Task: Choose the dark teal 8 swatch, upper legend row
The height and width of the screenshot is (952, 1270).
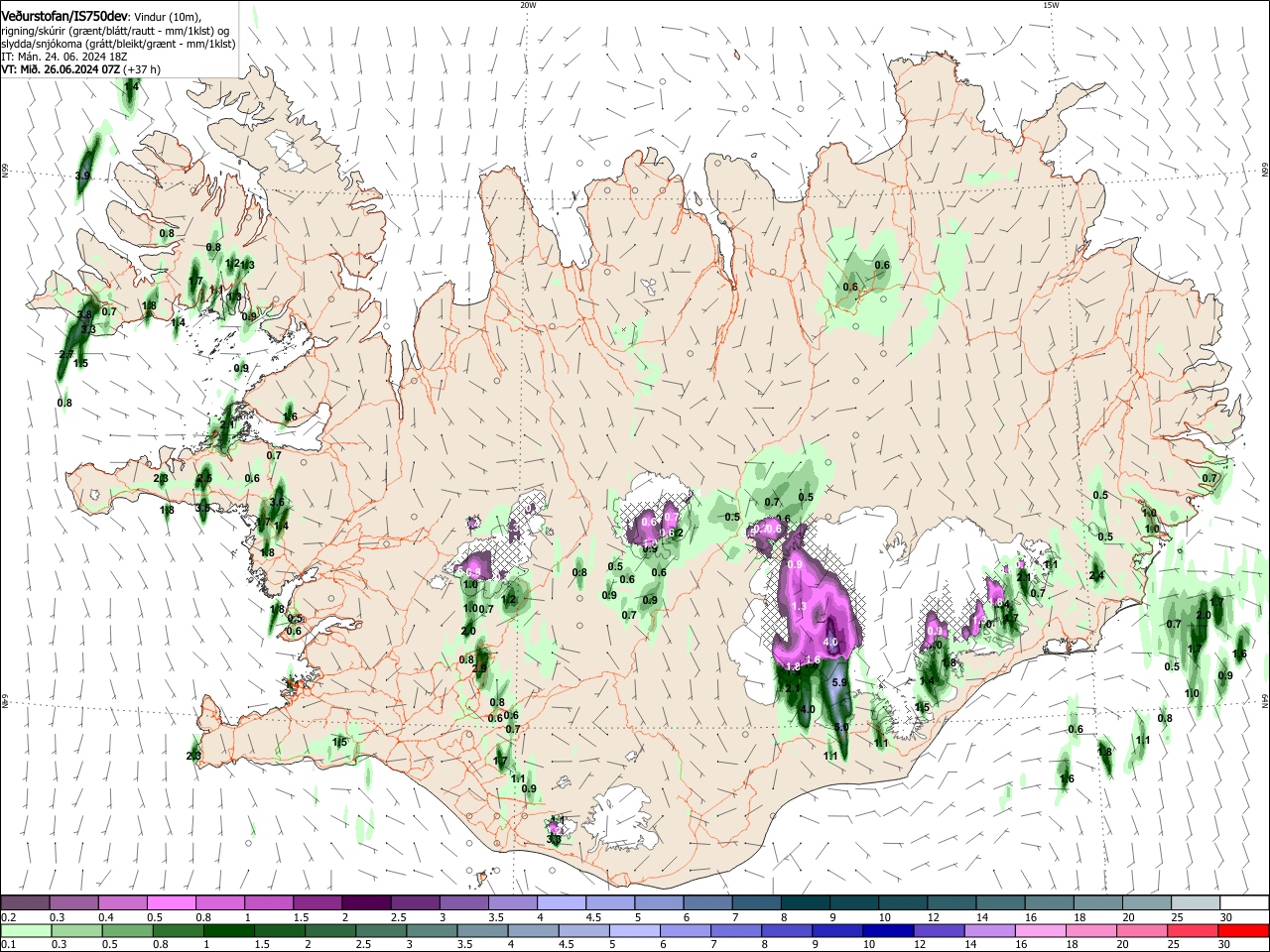Action: 805,903
